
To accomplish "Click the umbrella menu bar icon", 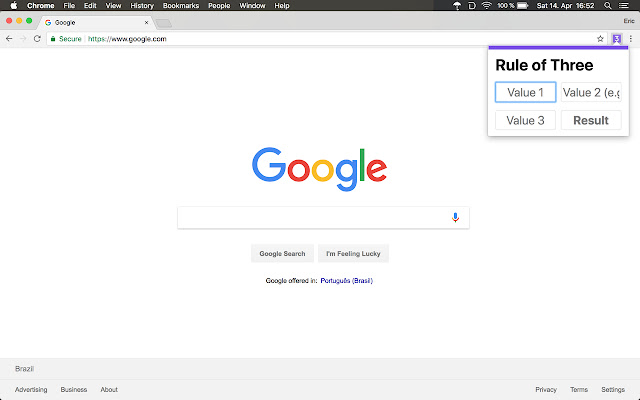I will click(x=457, y=6).
